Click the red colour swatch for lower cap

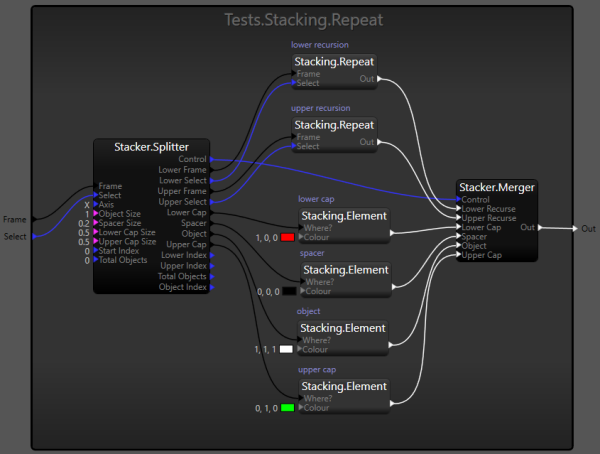pos(288,237)
